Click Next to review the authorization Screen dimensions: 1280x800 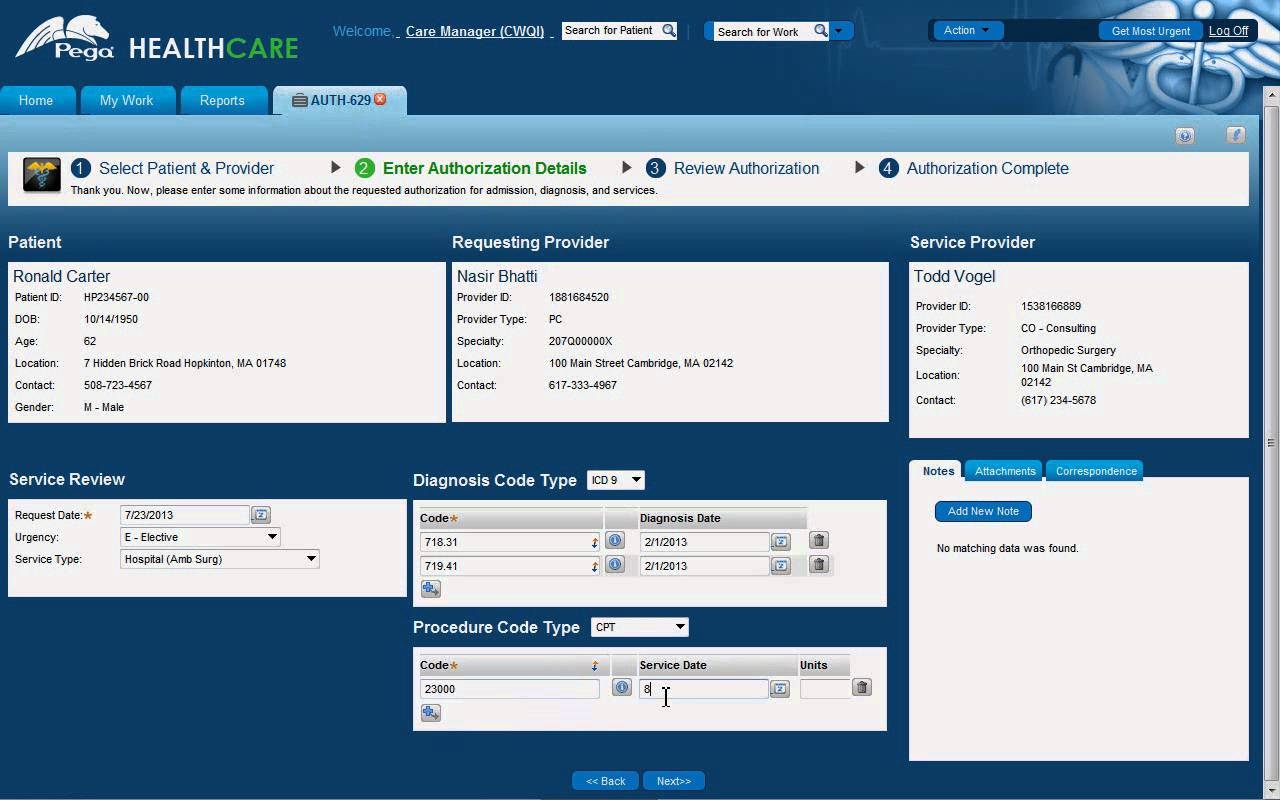click(674, 780)
